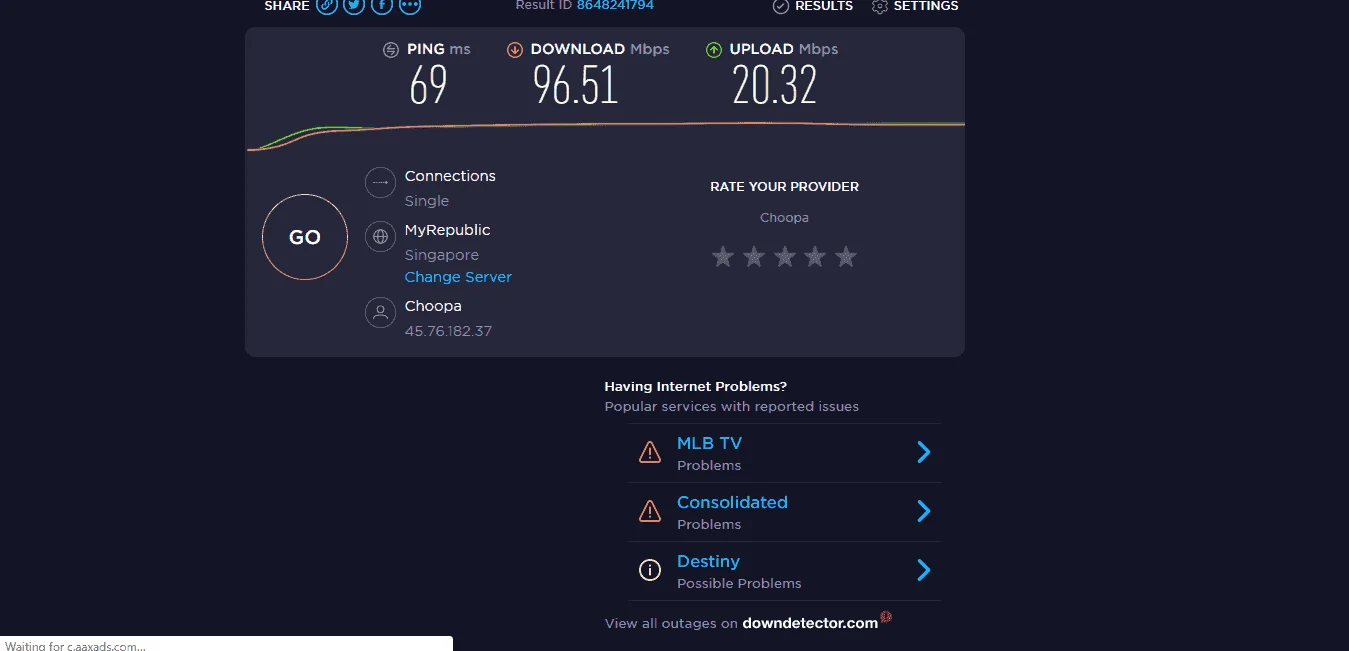Click the 20.32 upload speed value
The height and width of the screenshot is (651, 1349).
tap(775, 85)
